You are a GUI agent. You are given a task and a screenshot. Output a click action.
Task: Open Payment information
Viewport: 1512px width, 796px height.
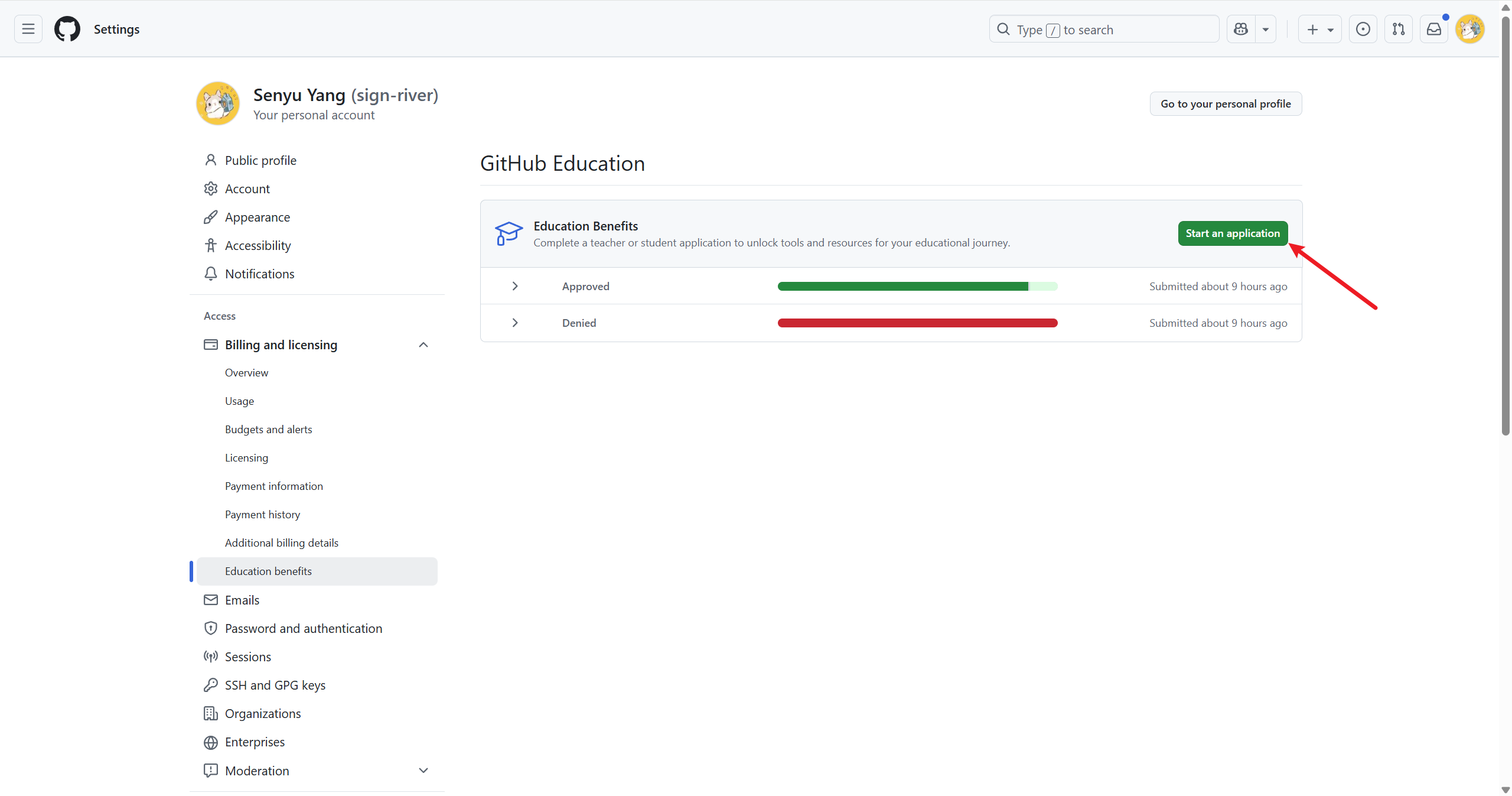(274, 486)
